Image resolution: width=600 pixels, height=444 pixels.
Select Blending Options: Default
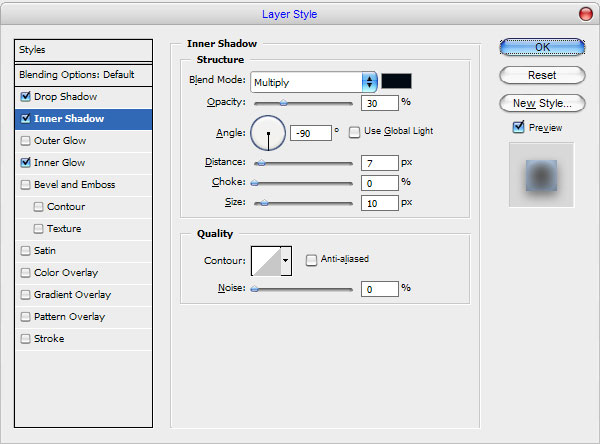click(83, 75)
